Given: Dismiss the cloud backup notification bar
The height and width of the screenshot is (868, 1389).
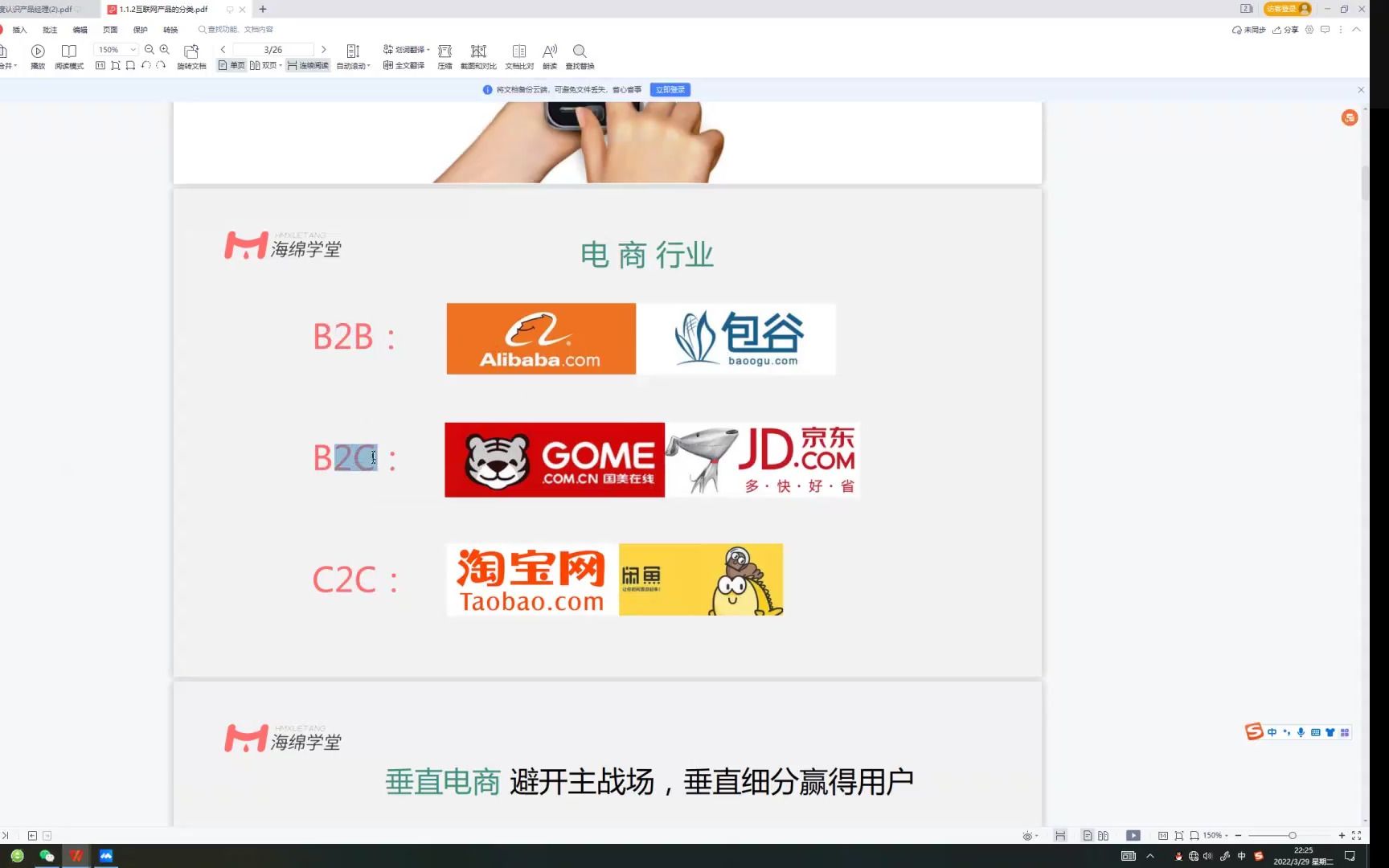Looking at the screenshot, I should (x=1361, y=89).
